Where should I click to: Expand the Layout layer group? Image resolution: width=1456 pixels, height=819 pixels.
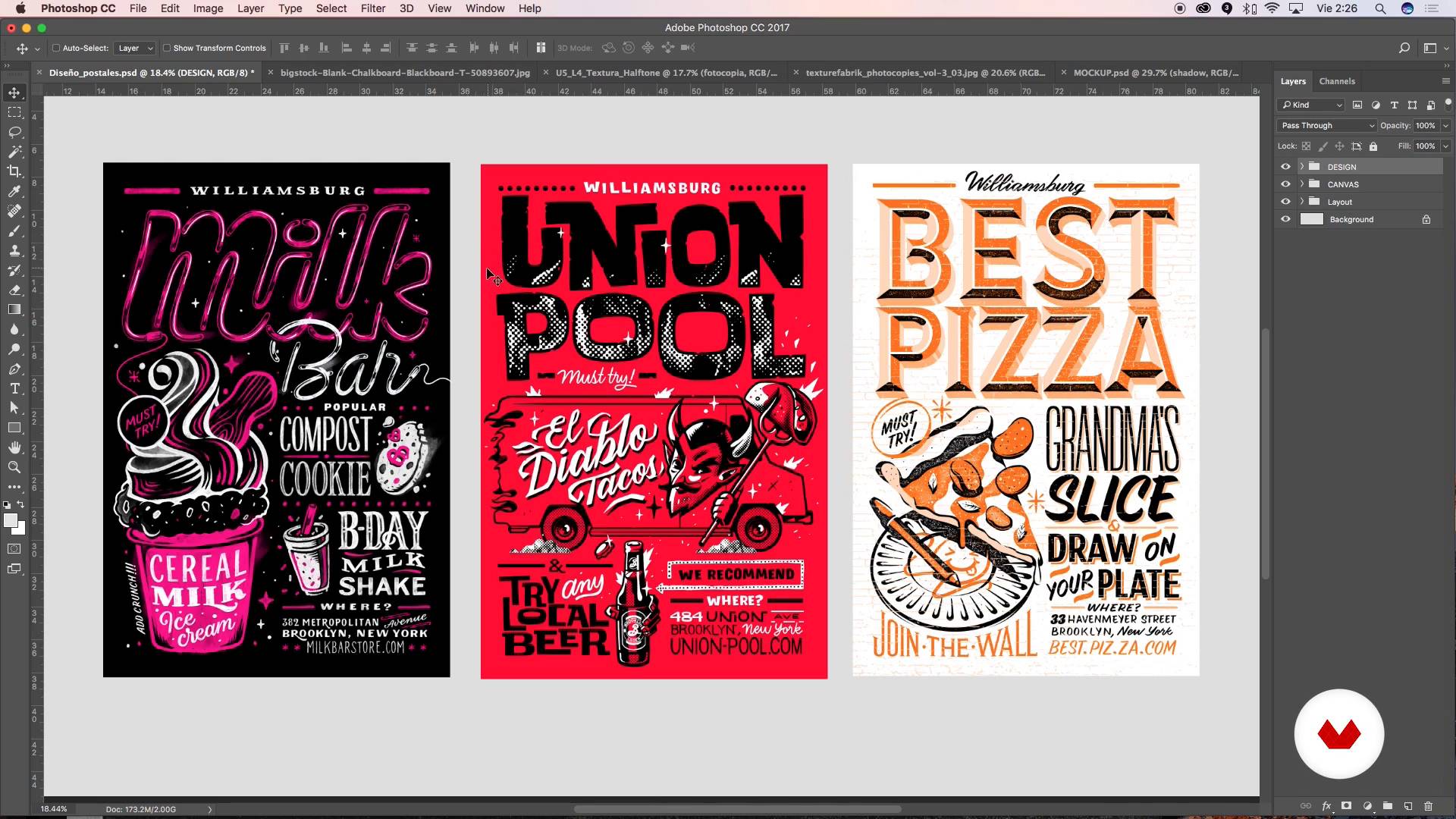click(x=1302, y=202)
